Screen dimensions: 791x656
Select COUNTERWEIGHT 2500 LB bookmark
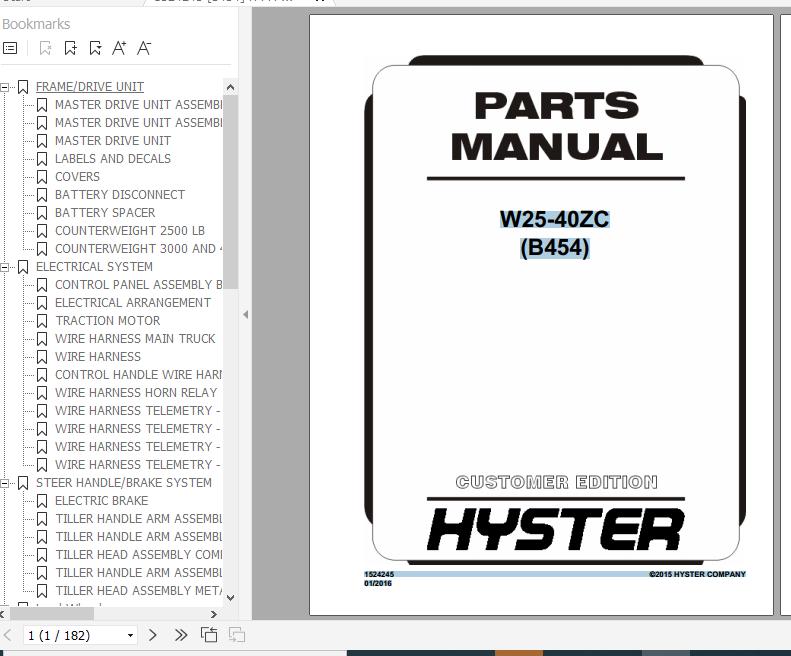coord(130,231)
